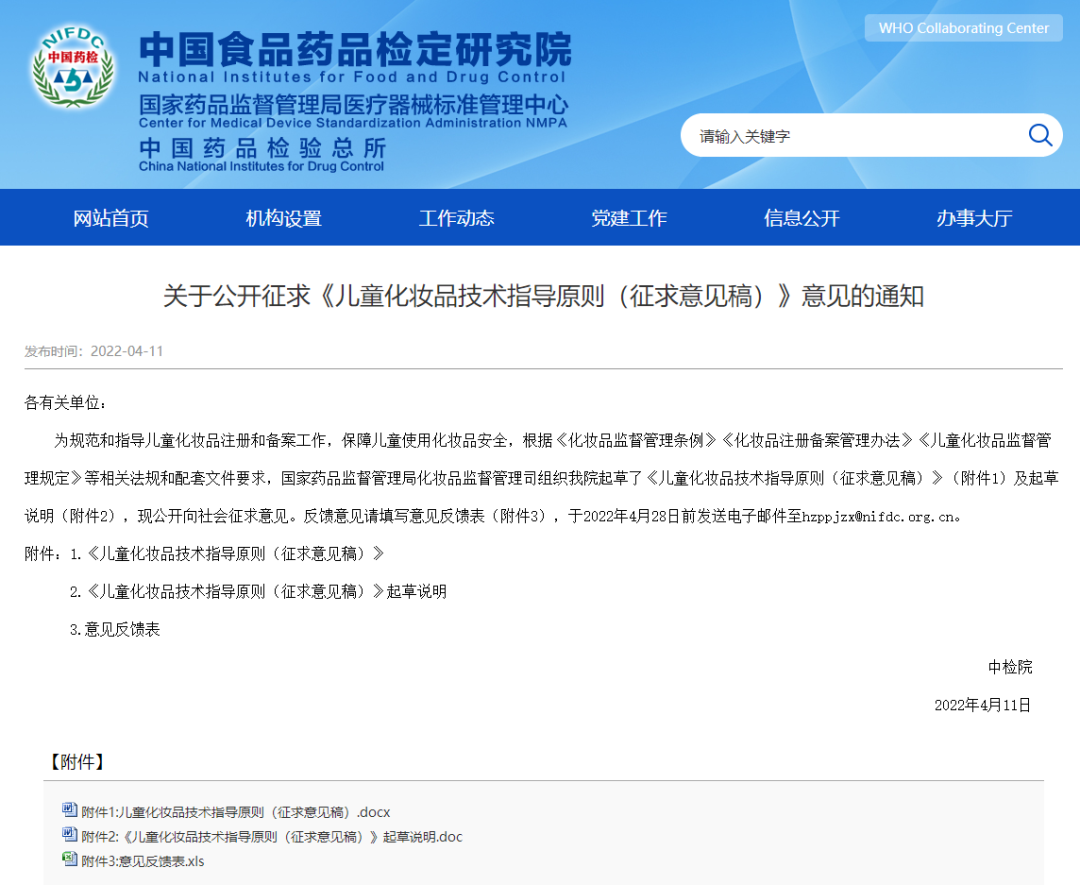Click the Word icon beside 附件2 doc
The width and height of the screenshot is (1080, 885).
click(69, 835)
